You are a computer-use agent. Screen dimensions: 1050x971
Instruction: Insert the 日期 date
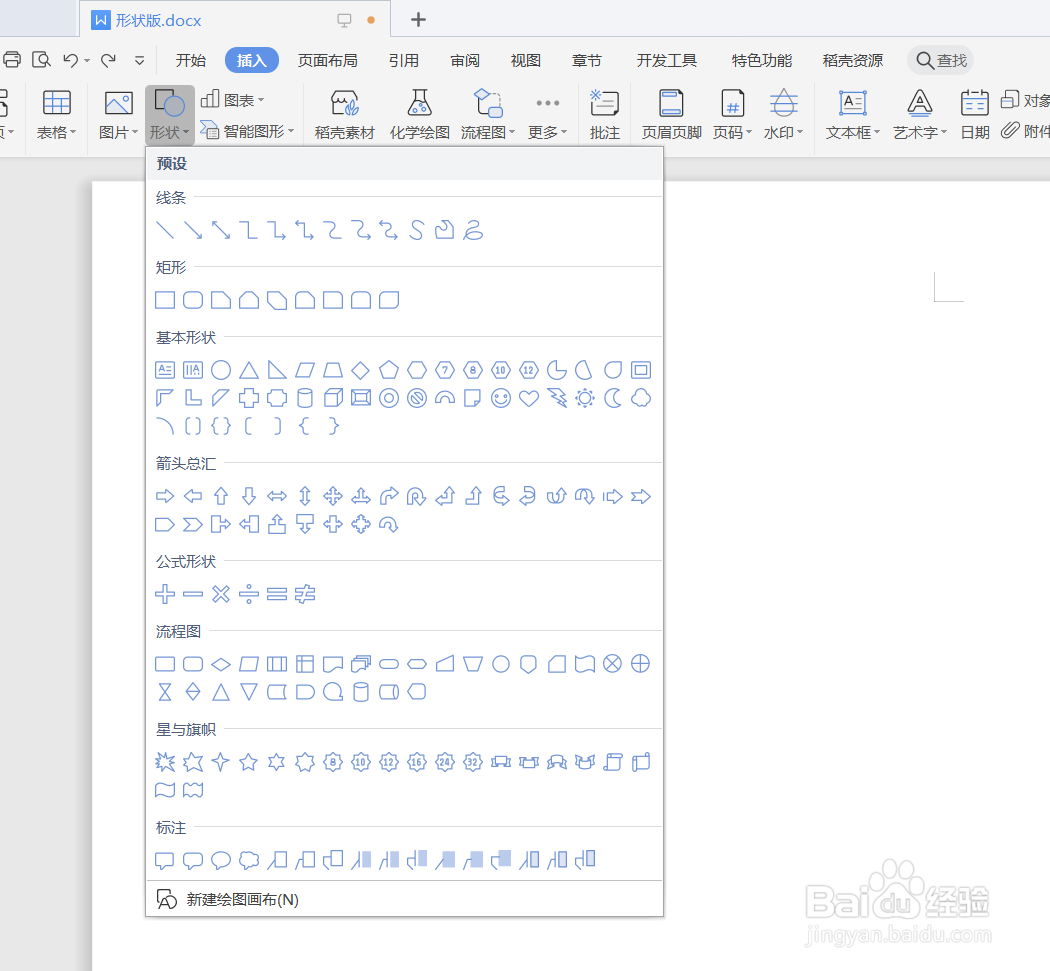(x=975, y=115)
